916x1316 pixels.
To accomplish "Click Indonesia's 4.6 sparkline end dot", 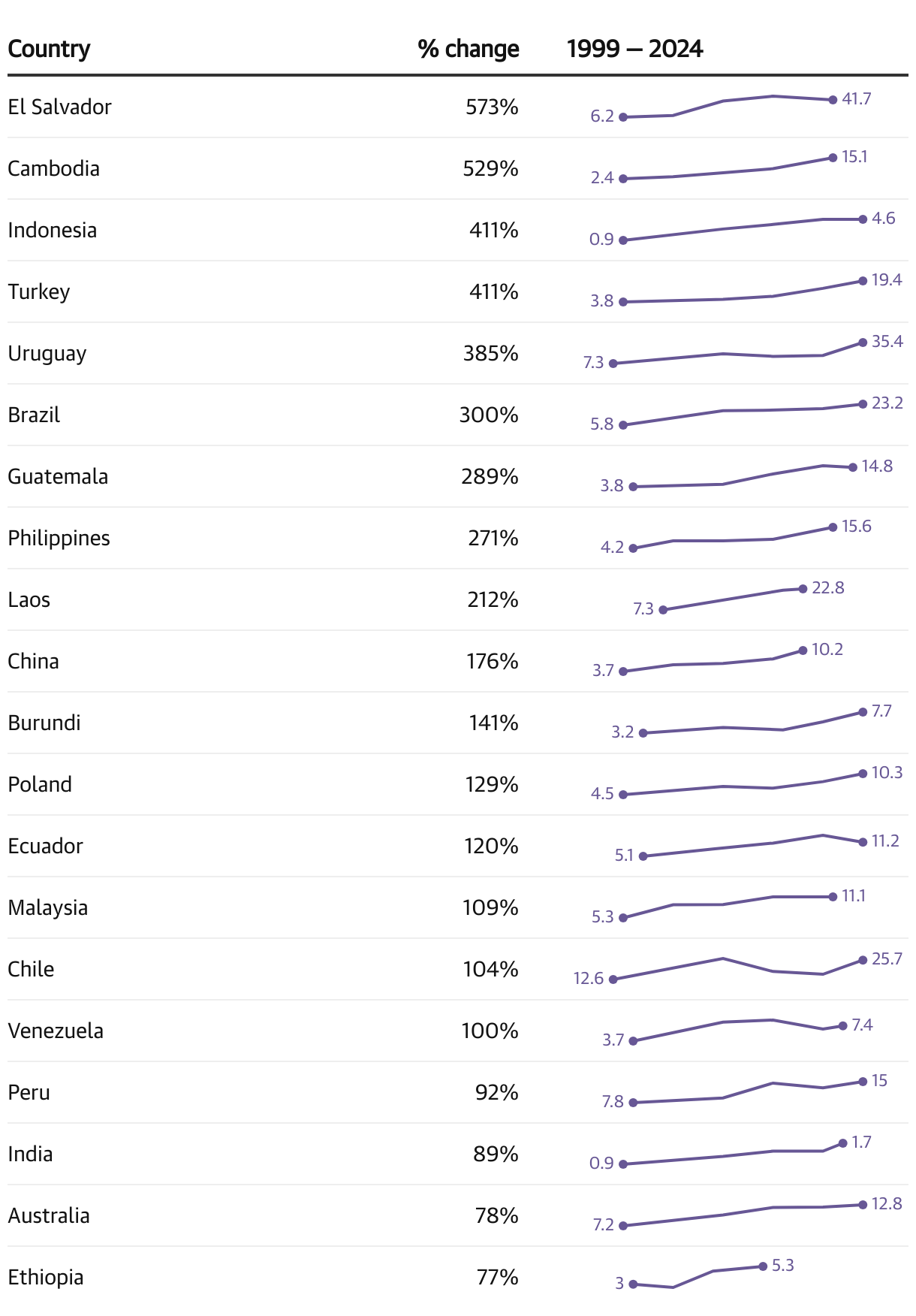I will coord(863,219).
